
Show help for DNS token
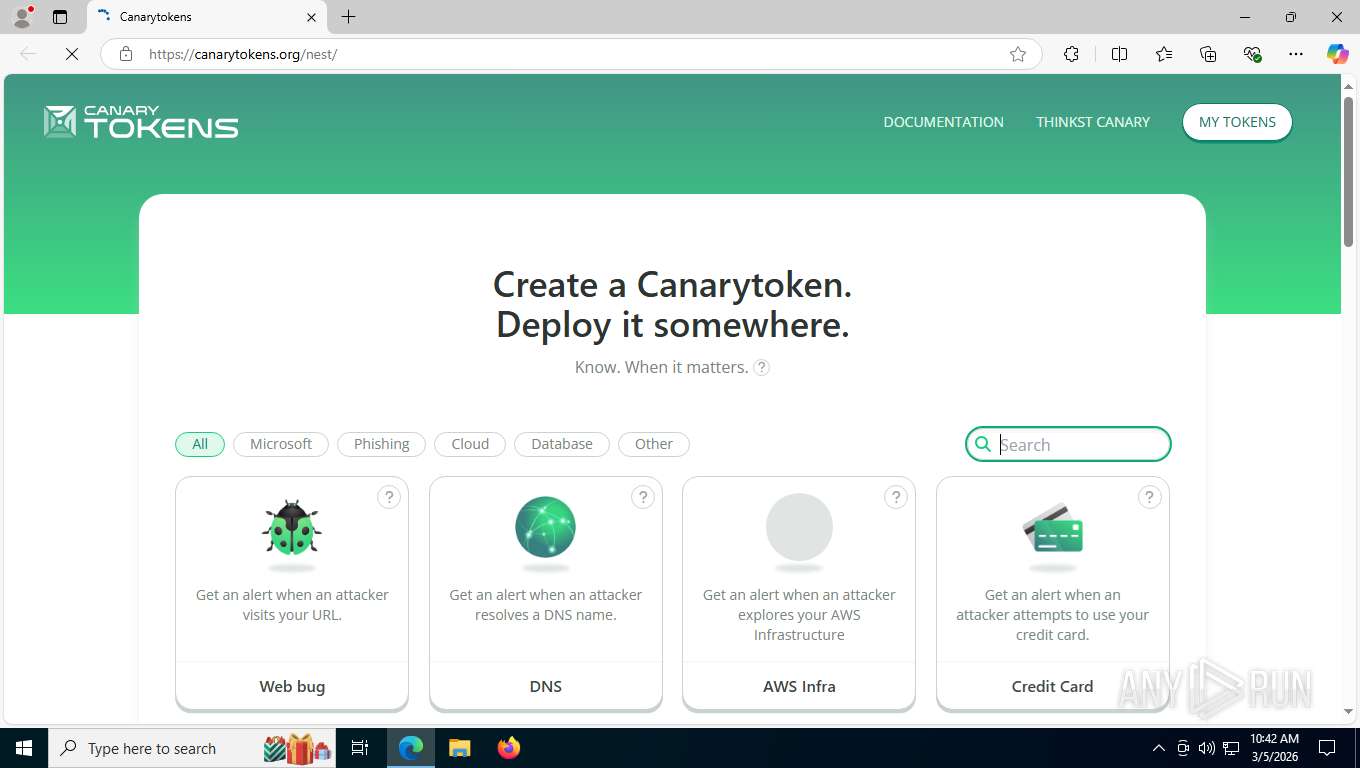click(x=643, y=496)
